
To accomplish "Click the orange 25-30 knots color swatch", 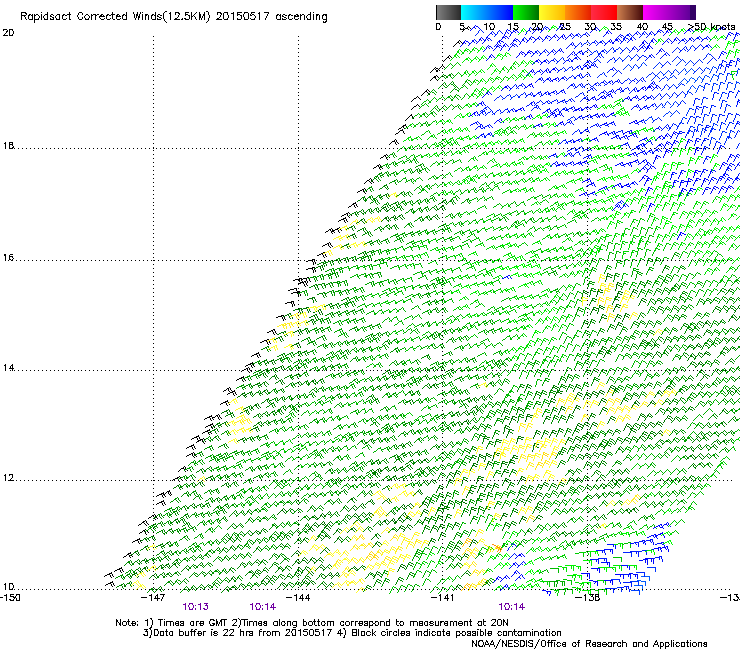I will pyautogui.click(x=578, y=12).
